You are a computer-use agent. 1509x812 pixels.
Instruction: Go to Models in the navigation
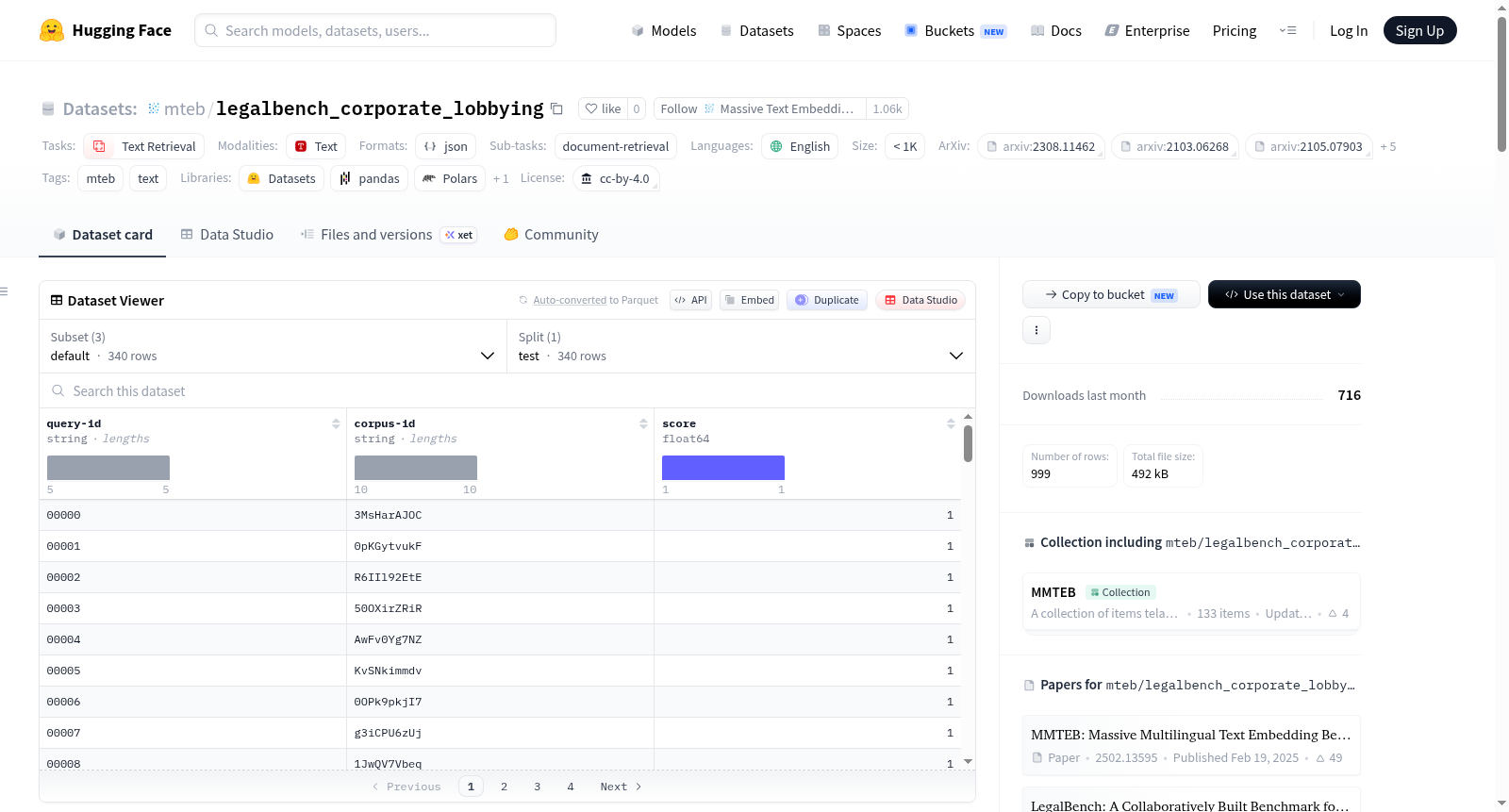pos(664,30)
